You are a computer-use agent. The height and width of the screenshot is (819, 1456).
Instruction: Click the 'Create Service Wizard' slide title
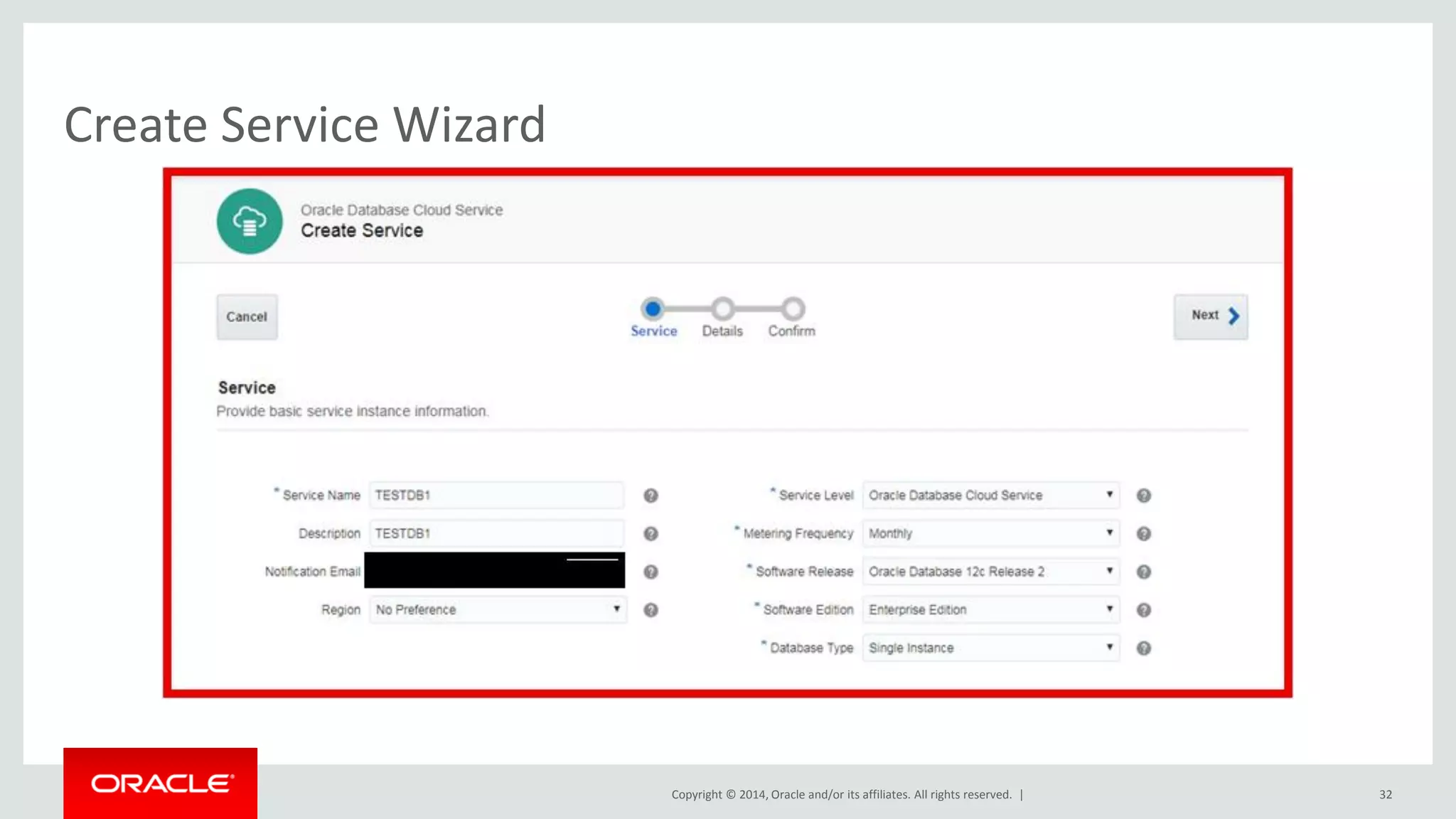coord(305,125)
